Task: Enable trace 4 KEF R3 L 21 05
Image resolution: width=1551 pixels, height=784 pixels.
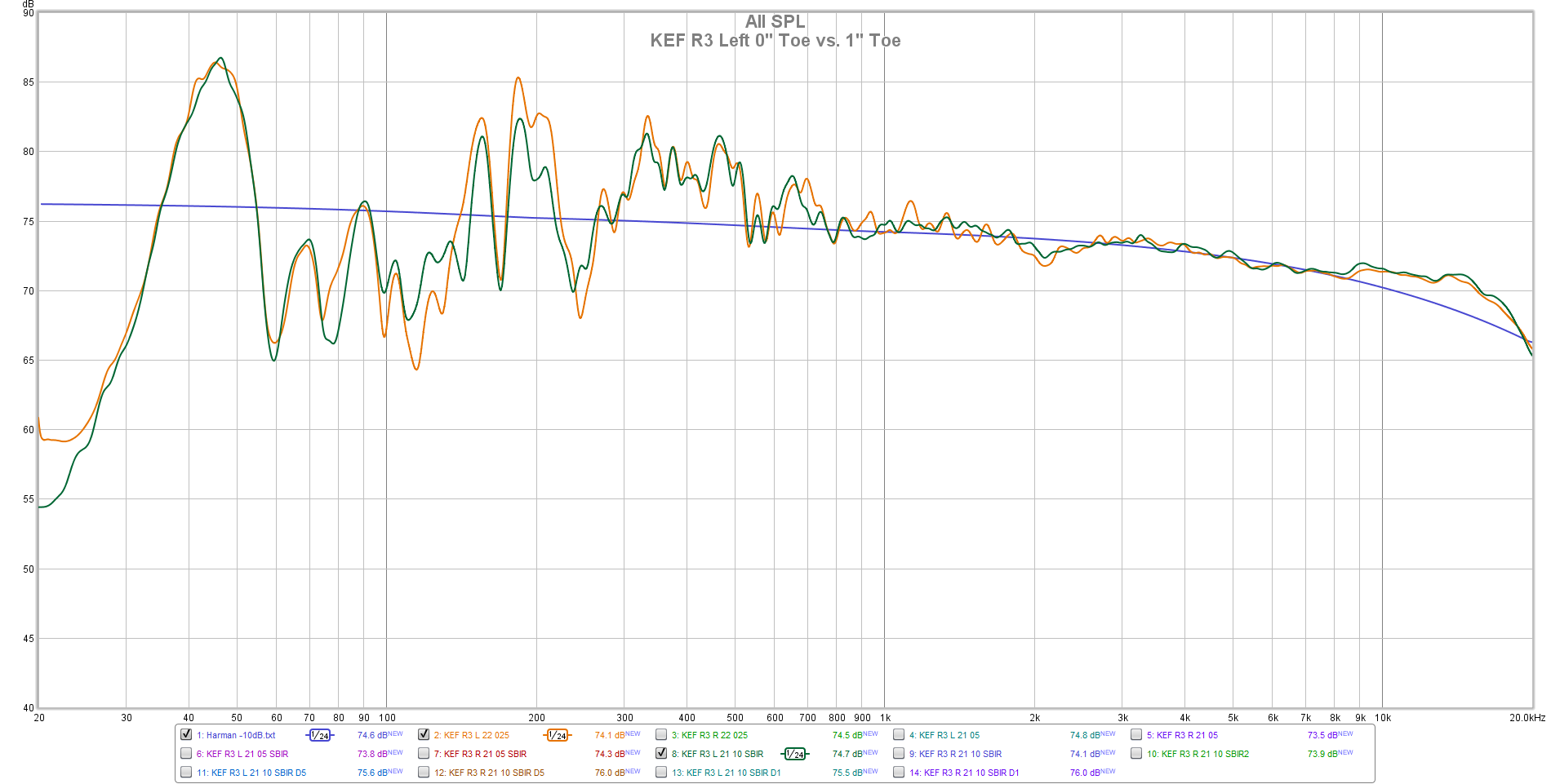Action: coord(899,734)
